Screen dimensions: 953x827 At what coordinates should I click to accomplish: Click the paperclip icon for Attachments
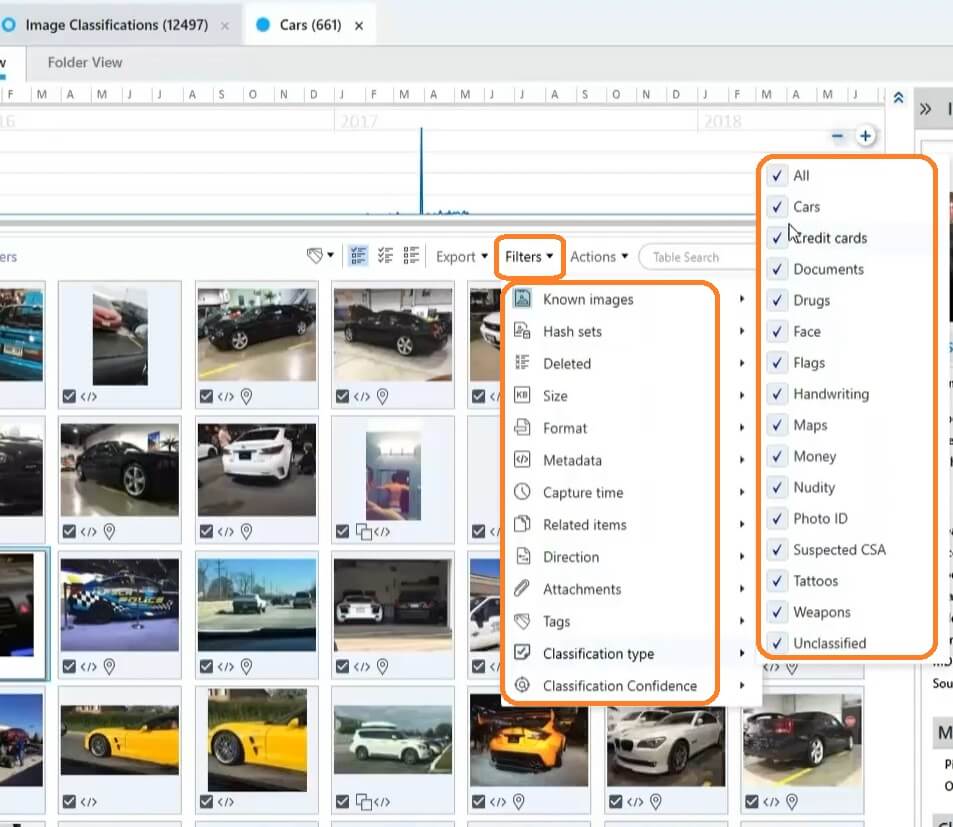click(522, 588)
